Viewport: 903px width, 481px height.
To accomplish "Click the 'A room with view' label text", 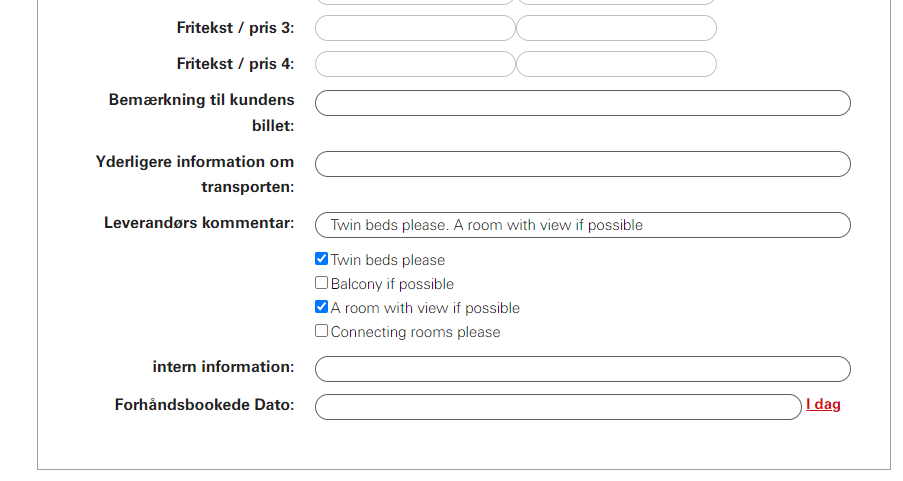I will pos(425,308).
